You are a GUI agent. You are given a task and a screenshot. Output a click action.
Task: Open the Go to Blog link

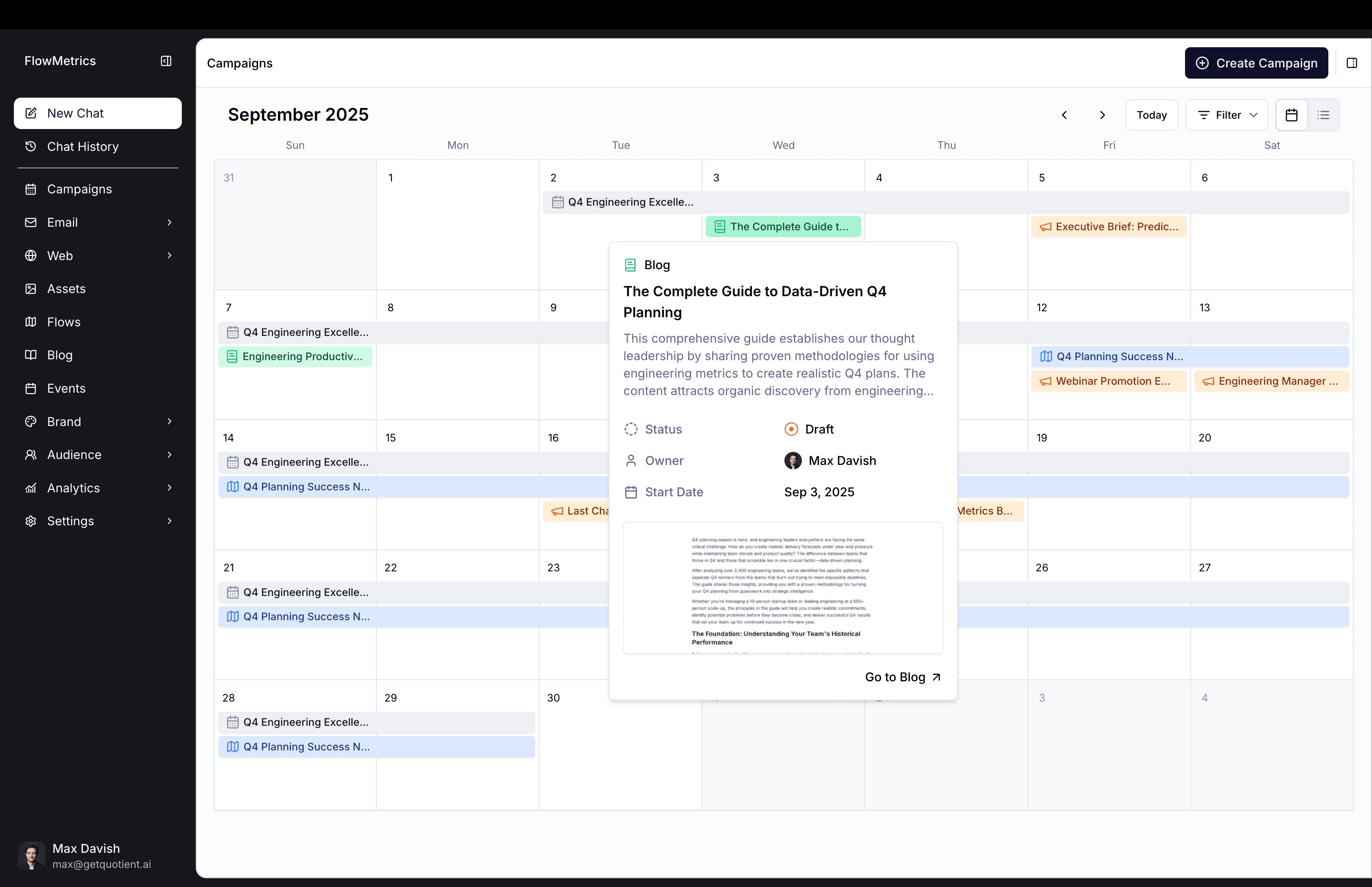[902, 677]
